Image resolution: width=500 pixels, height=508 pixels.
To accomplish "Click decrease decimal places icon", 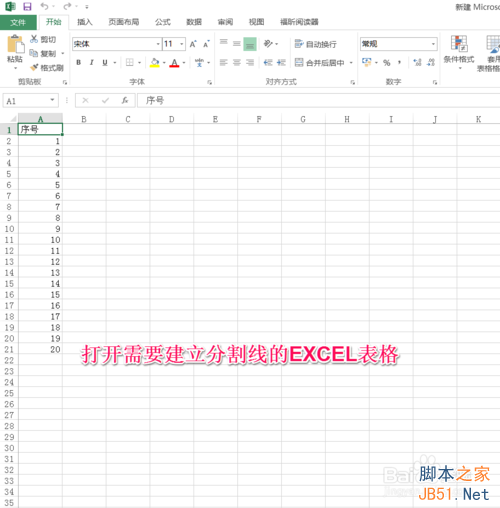I will (431, 62).
